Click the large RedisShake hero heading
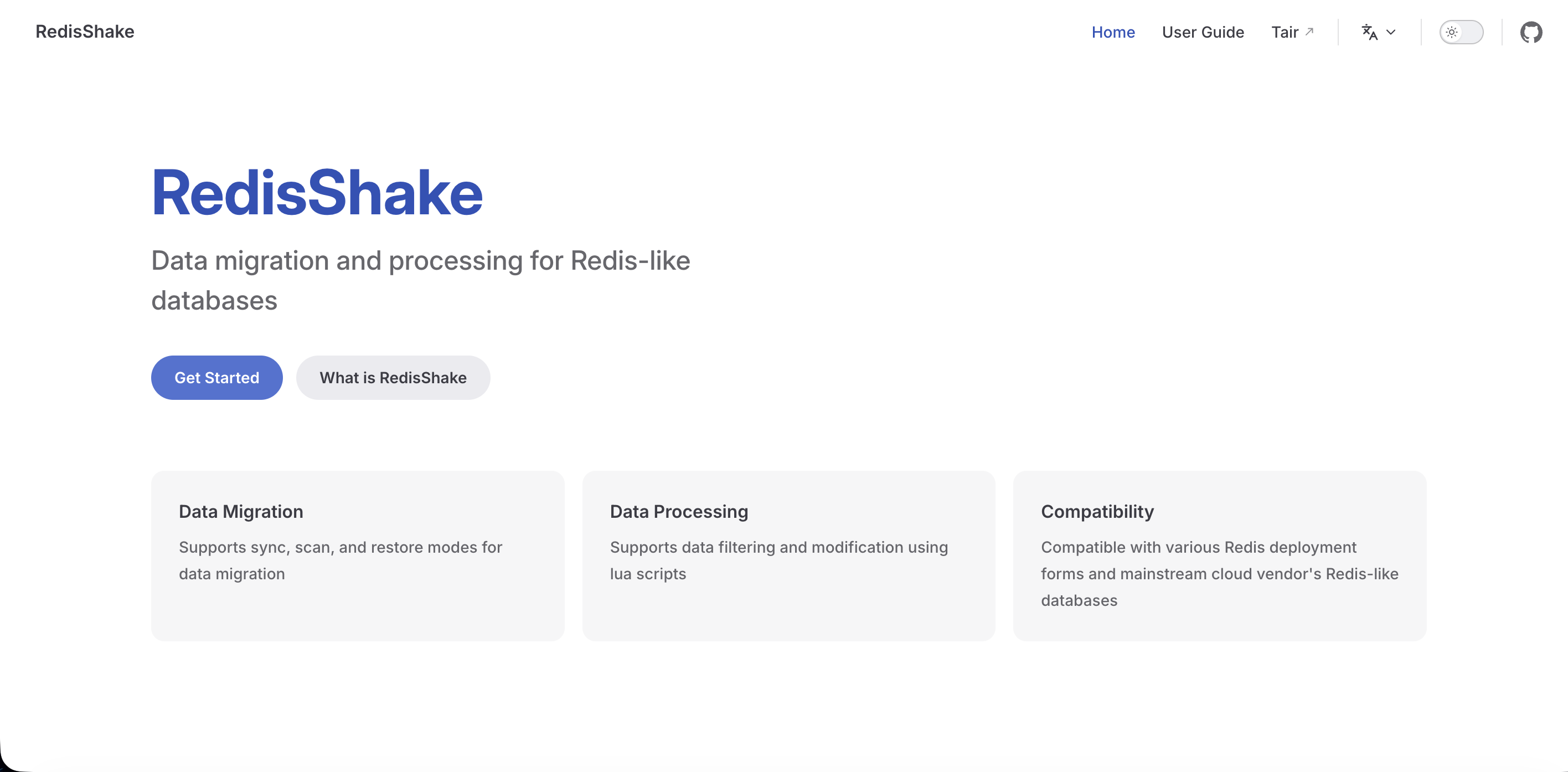The image size is (1568, 772). [x=317, y=193]
